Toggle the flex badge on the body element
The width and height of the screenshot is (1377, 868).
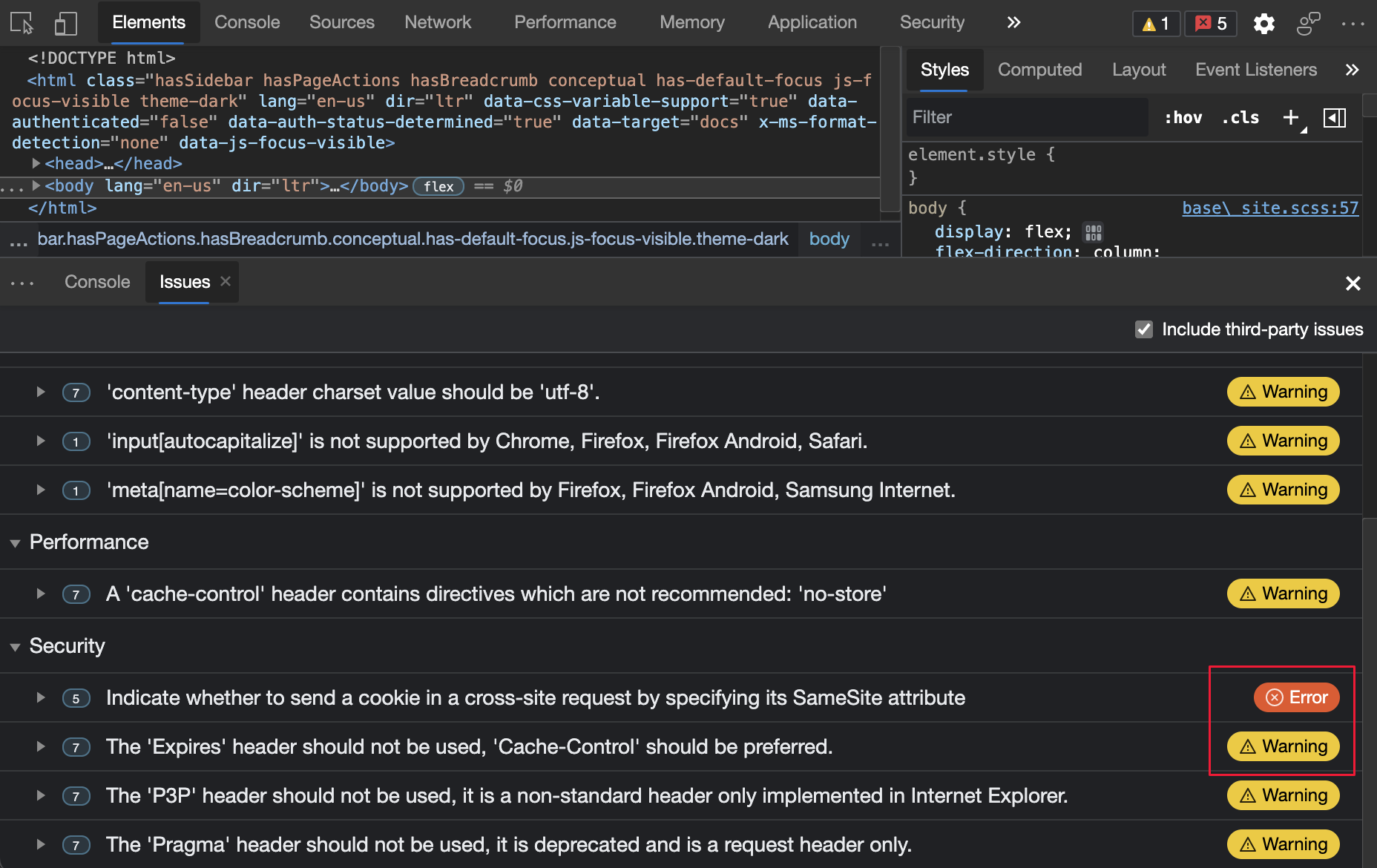click(x=438, y=186)
